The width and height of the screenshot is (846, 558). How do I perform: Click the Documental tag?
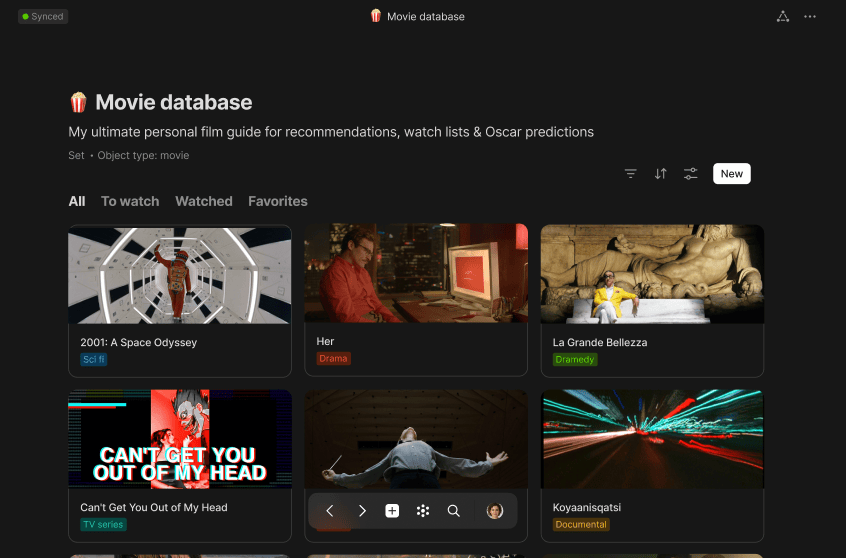[x=581, y=525]
